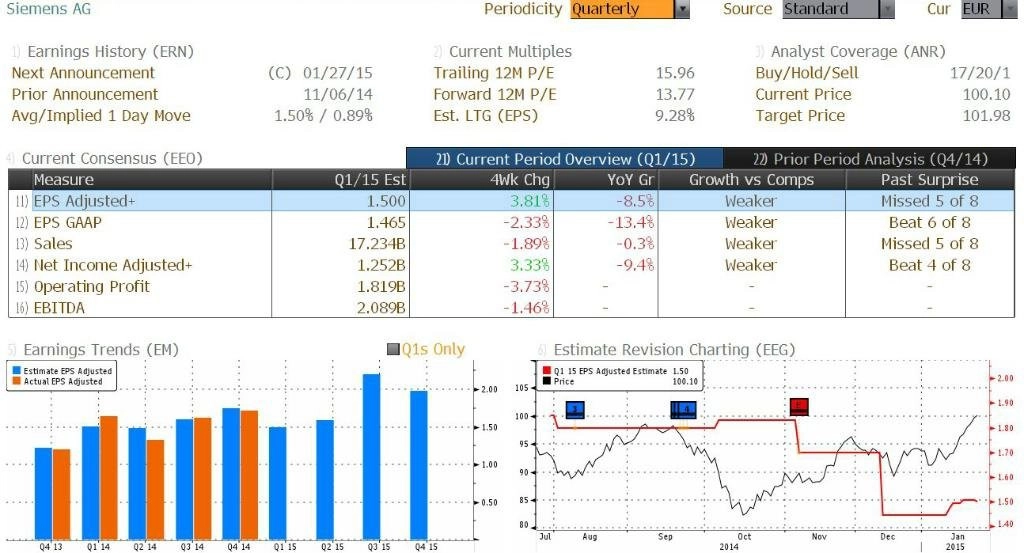Open Earnings History (ERN) link

110,52
